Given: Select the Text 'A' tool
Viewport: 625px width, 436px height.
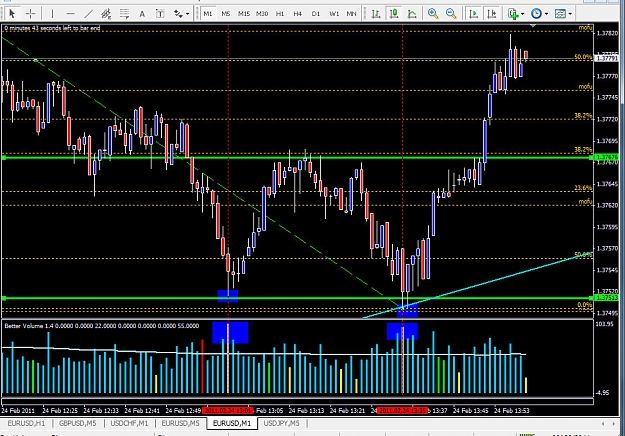Looking at the screenshot, I should 142,14.
